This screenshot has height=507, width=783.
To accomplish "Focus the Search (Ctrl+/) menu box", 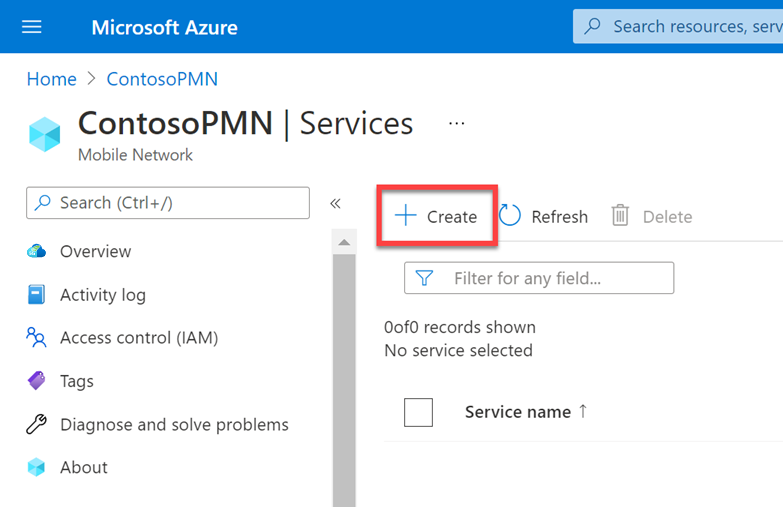I will pos(168,203).
